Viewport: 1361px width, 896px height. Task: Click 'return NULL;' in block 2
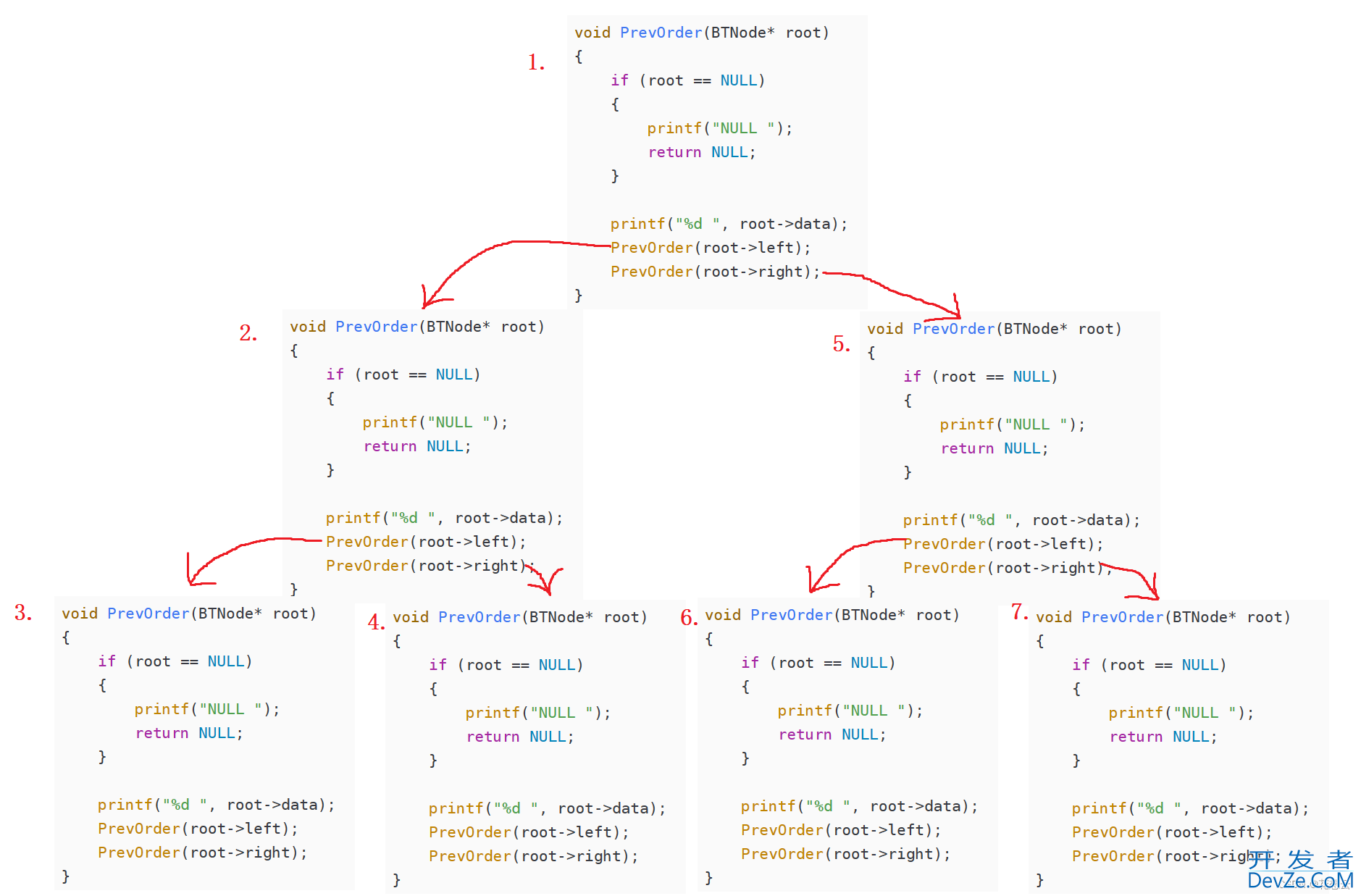point(417,446)
